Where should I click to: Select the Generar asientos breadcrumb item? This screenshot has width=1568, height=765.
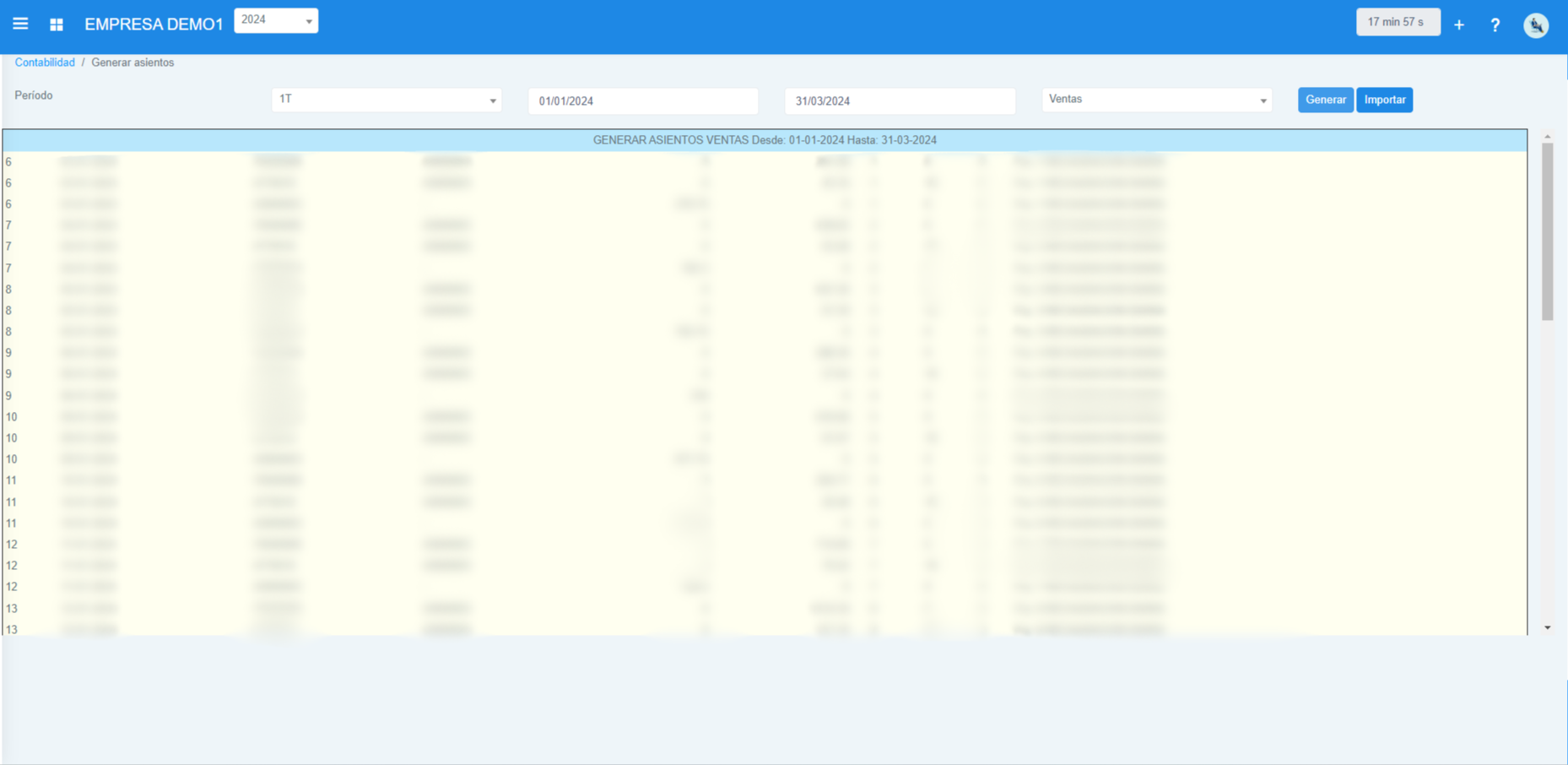132,62
